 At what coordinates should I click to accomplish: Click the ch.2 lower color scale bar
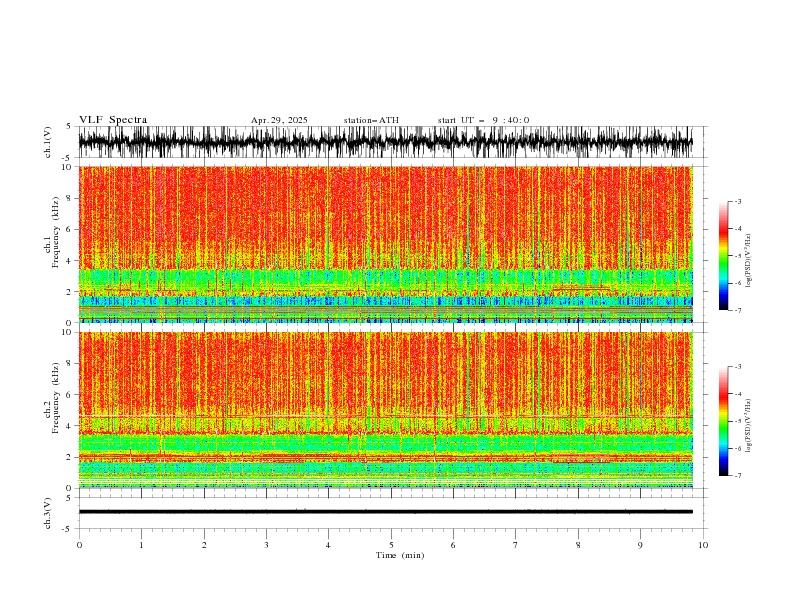(x=723, y=421)
